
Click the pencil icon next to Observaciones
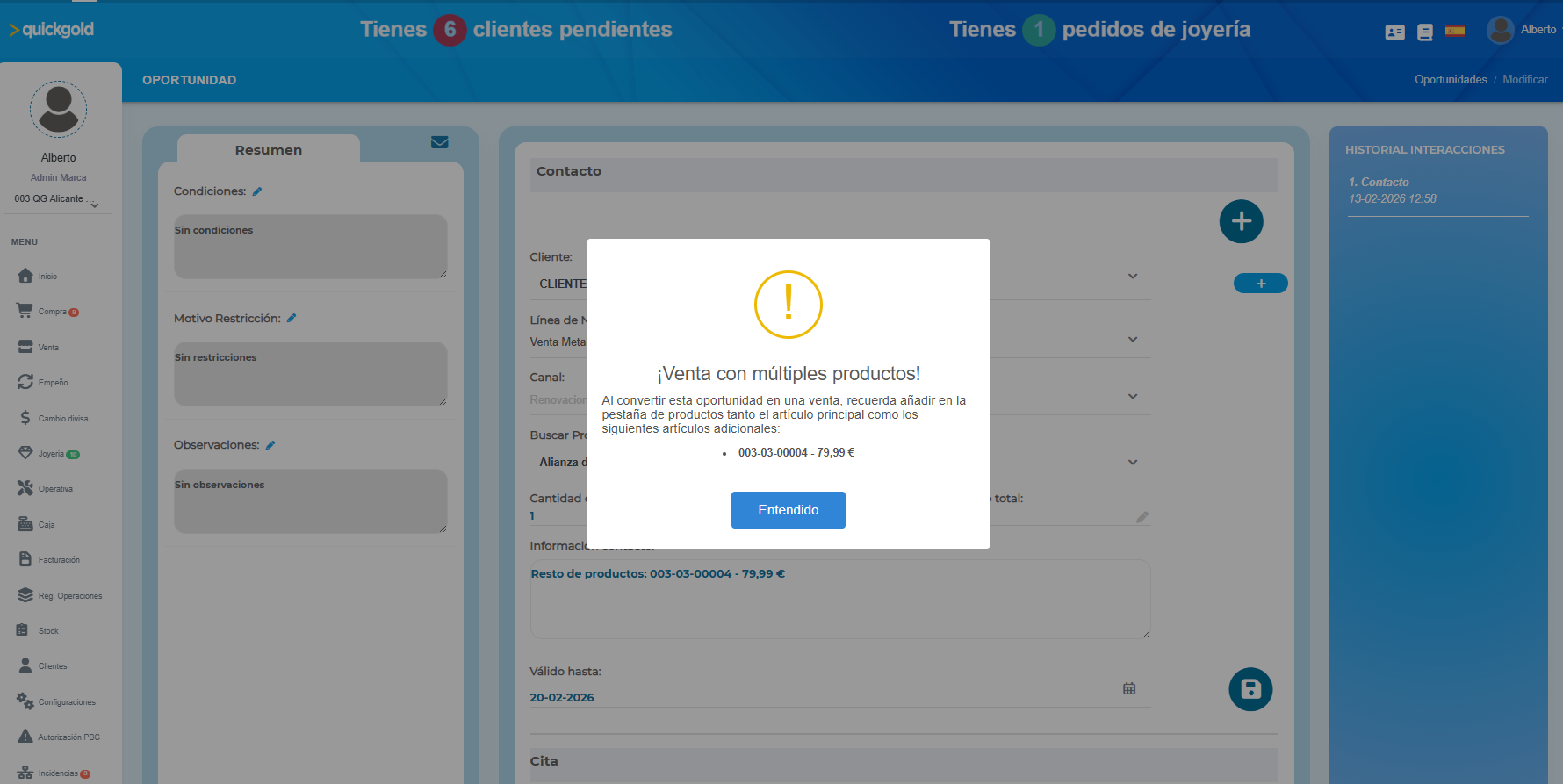270,445
